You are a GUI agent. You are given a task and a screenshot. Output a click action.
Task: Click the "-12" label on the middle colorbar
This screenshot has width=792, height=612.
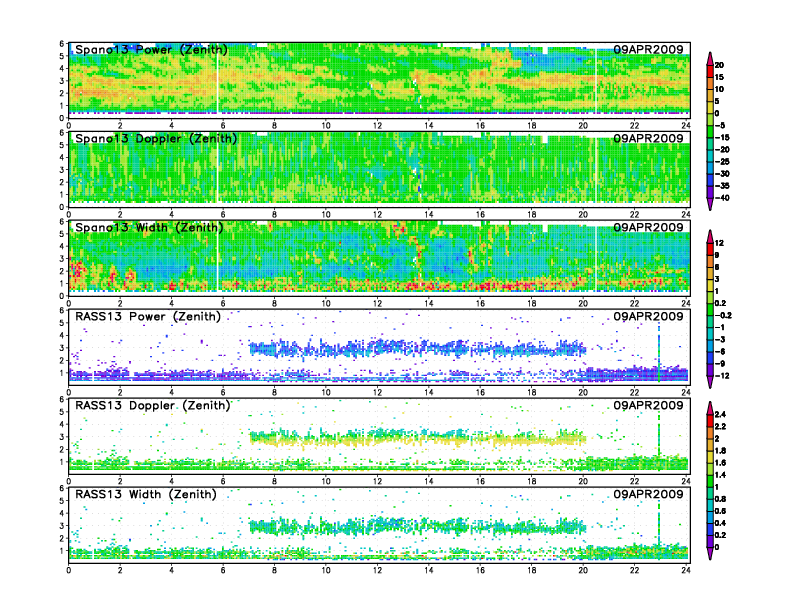(x=722, y=376)
